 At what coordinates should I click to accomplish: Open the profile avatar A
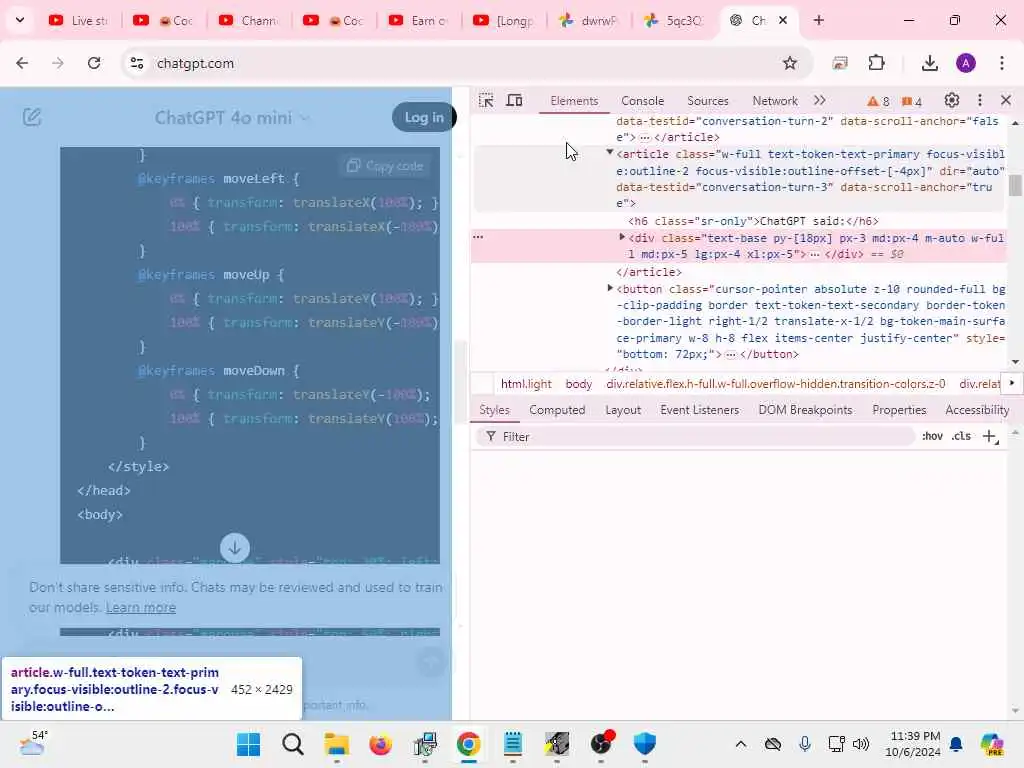(x=966, y=63)
